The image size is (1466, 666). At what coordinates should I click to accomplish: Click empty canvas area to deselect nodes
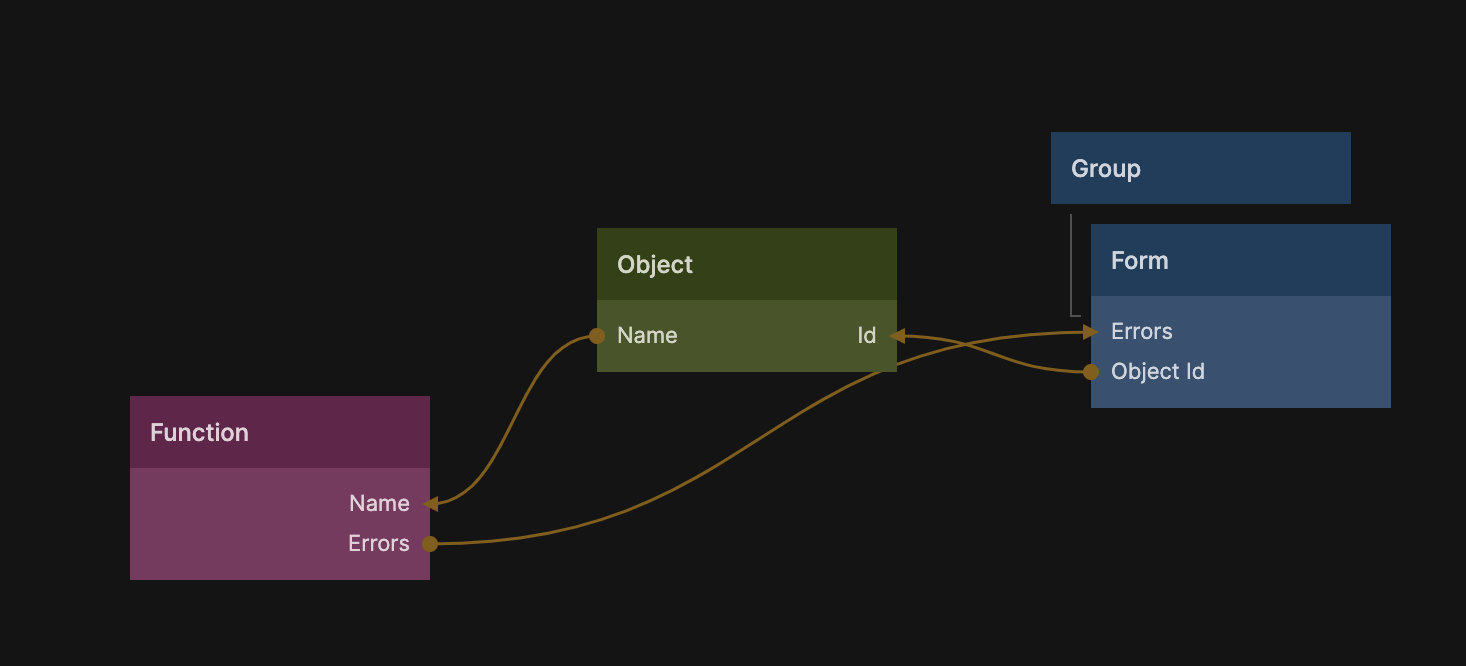click(700, 100)
